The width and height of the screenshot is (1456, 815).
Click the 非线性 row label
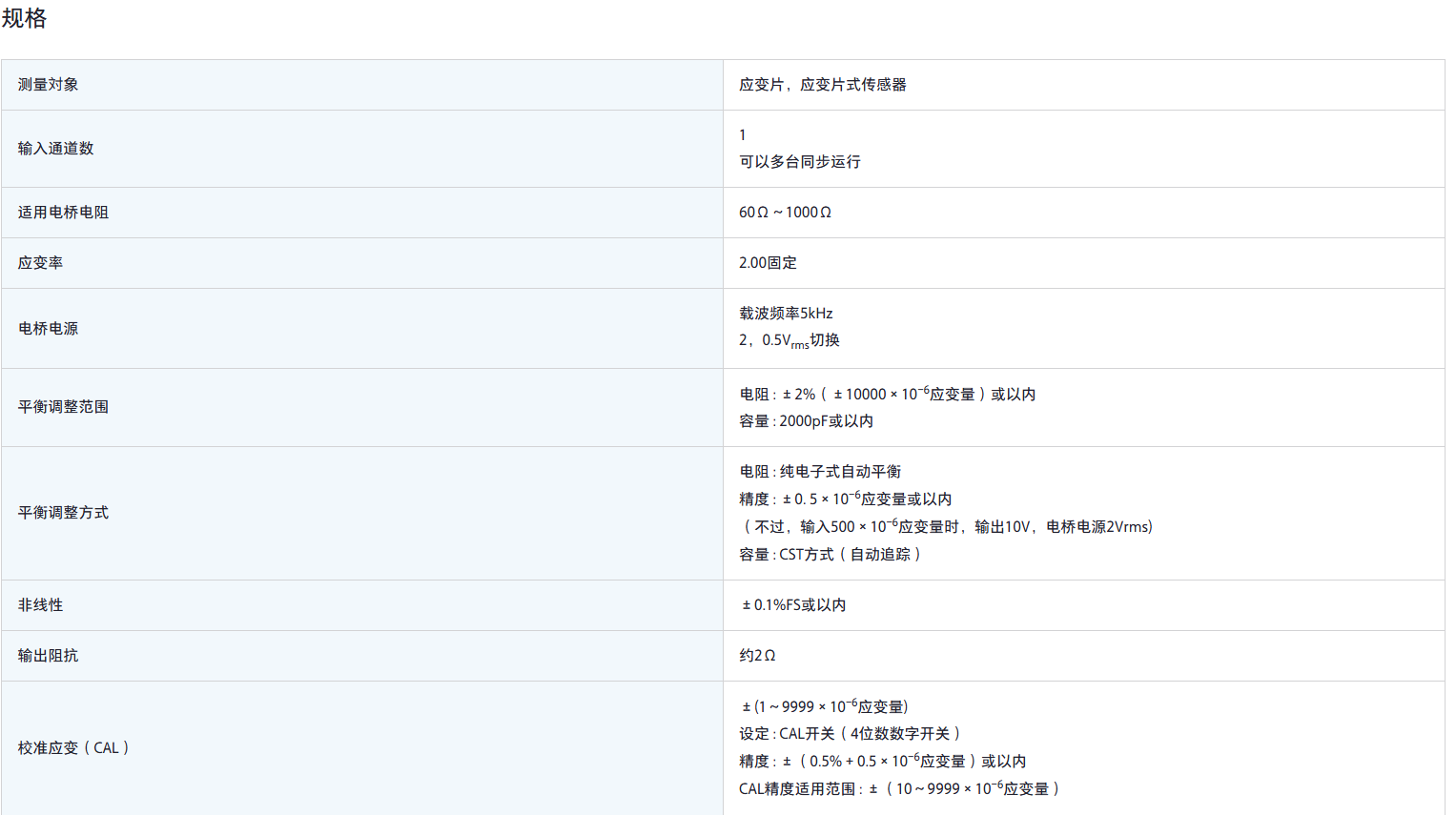pos(40,605)
